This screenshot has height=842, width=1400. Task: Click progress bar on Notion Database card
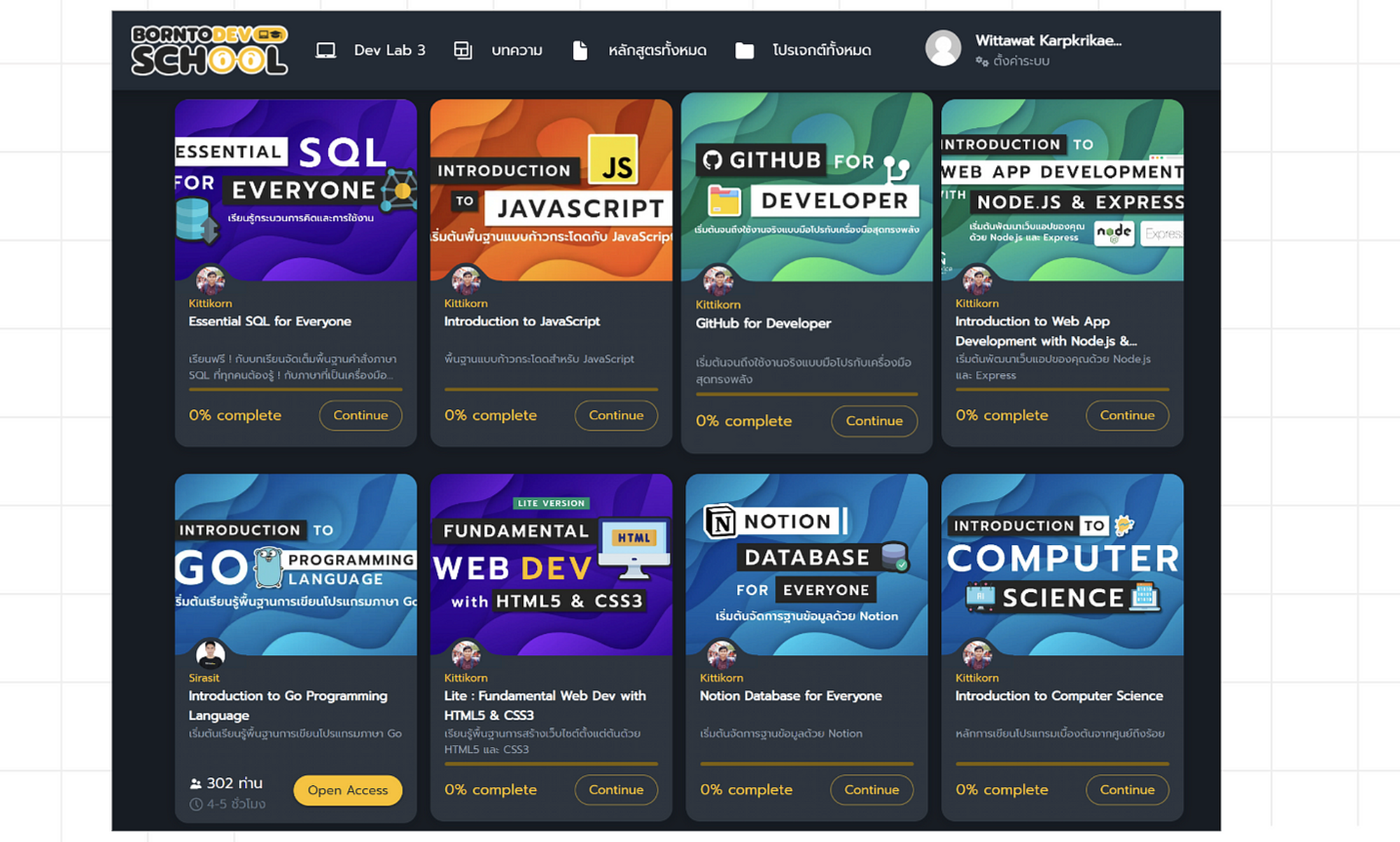point(806,764)
